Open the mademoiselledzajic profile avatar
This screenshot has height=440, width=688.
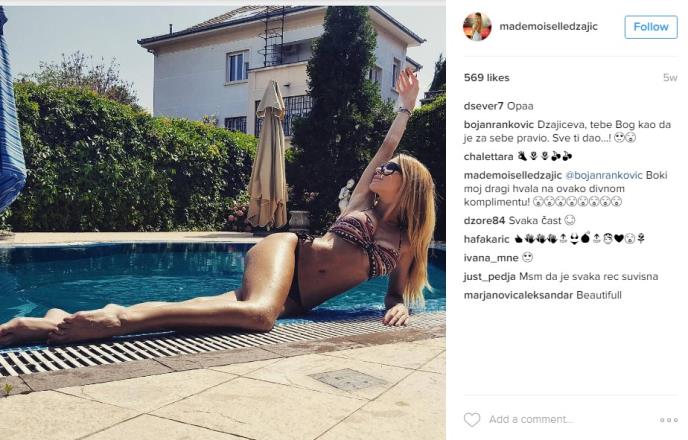[x=477, y=26]
